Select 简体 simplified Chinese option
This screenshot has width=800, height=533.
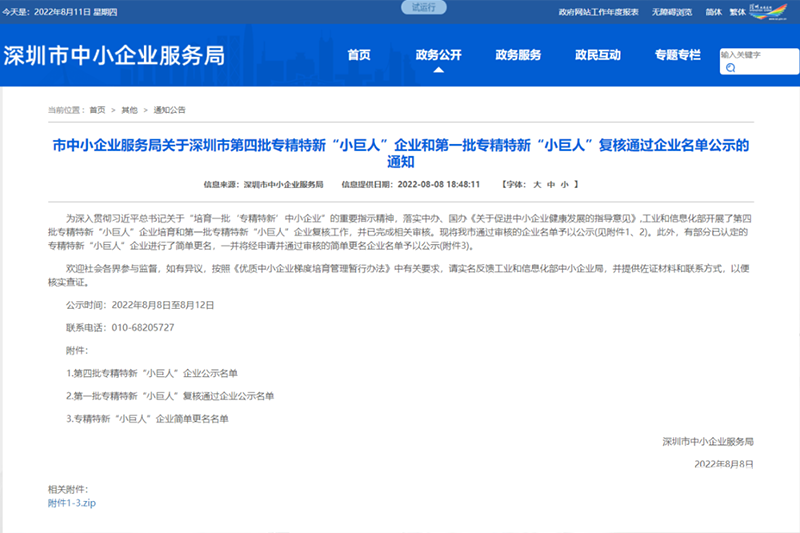(x=713, y=12)
